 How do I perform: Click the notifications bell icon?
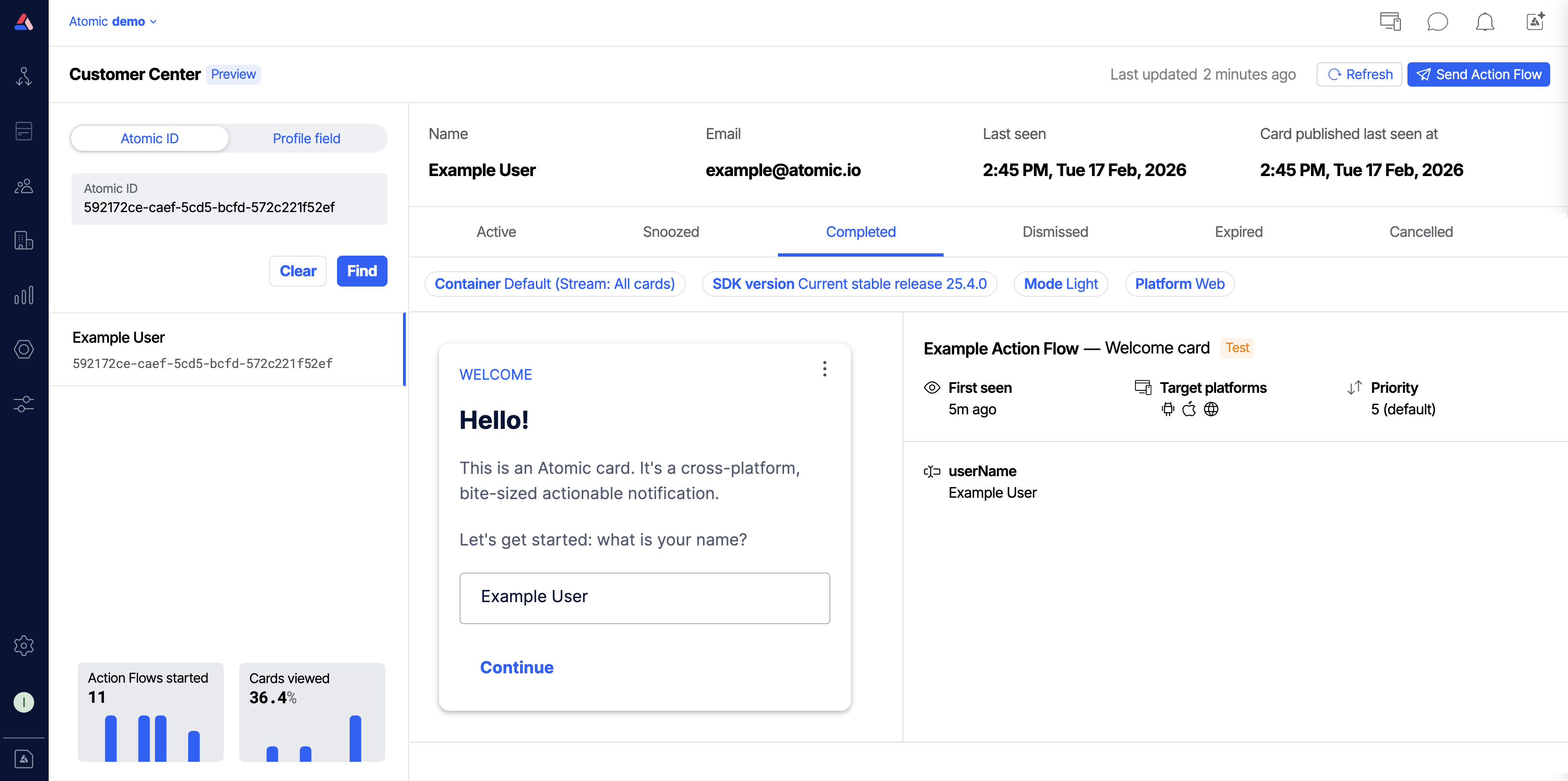[x=1485, y=22]
